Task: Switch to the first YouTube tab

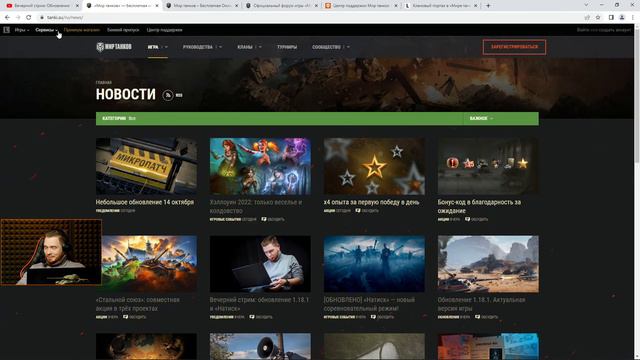Action: coord(41,6)
